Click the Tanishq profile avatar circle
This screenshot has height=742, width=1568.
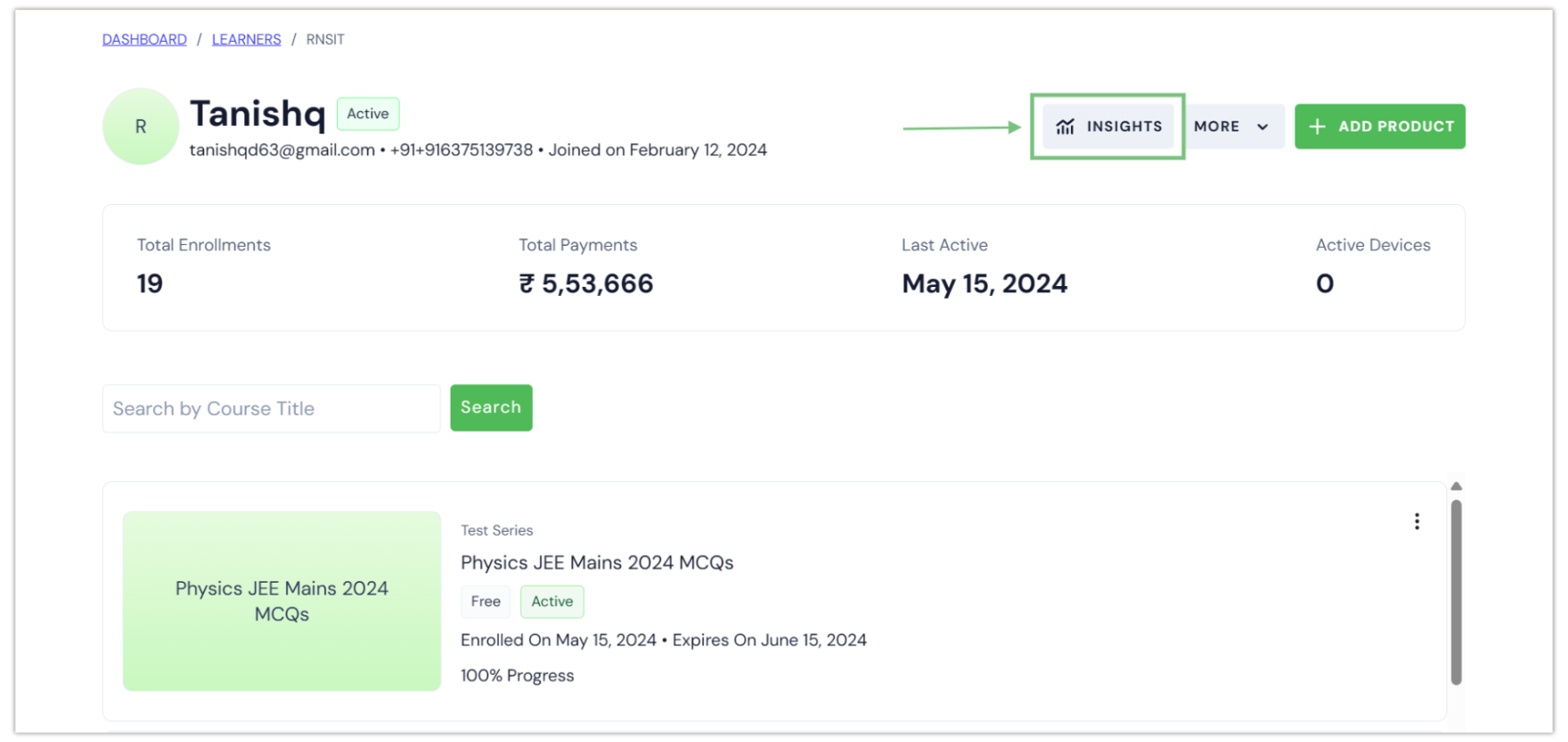(x=139, y=126)
